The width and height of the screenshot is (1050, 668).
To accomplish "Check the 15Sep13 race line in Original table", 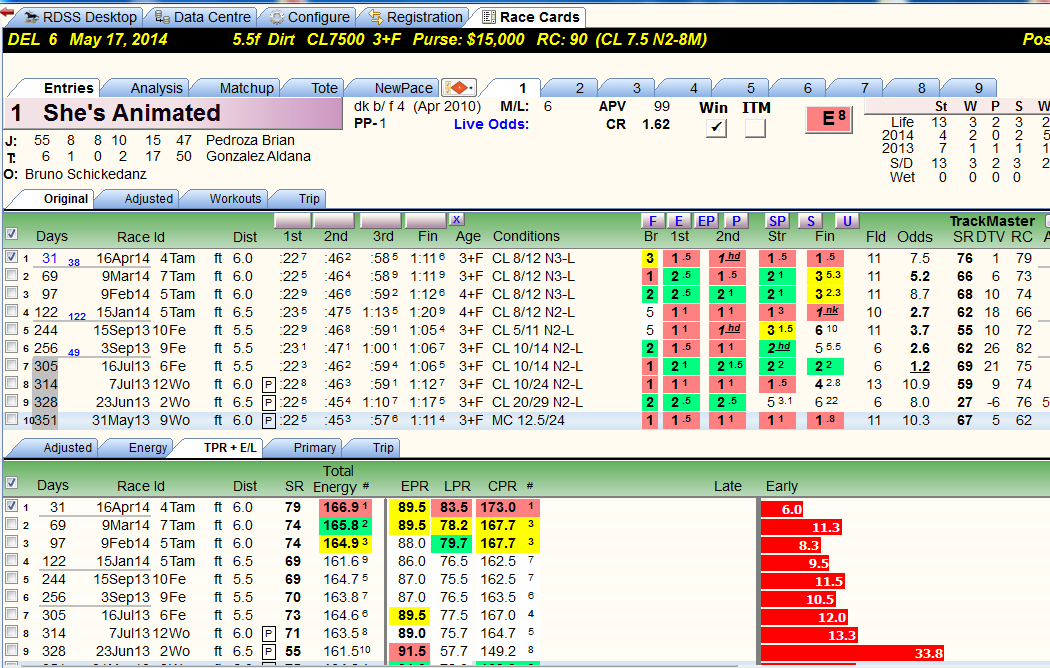I will point(11,329).
